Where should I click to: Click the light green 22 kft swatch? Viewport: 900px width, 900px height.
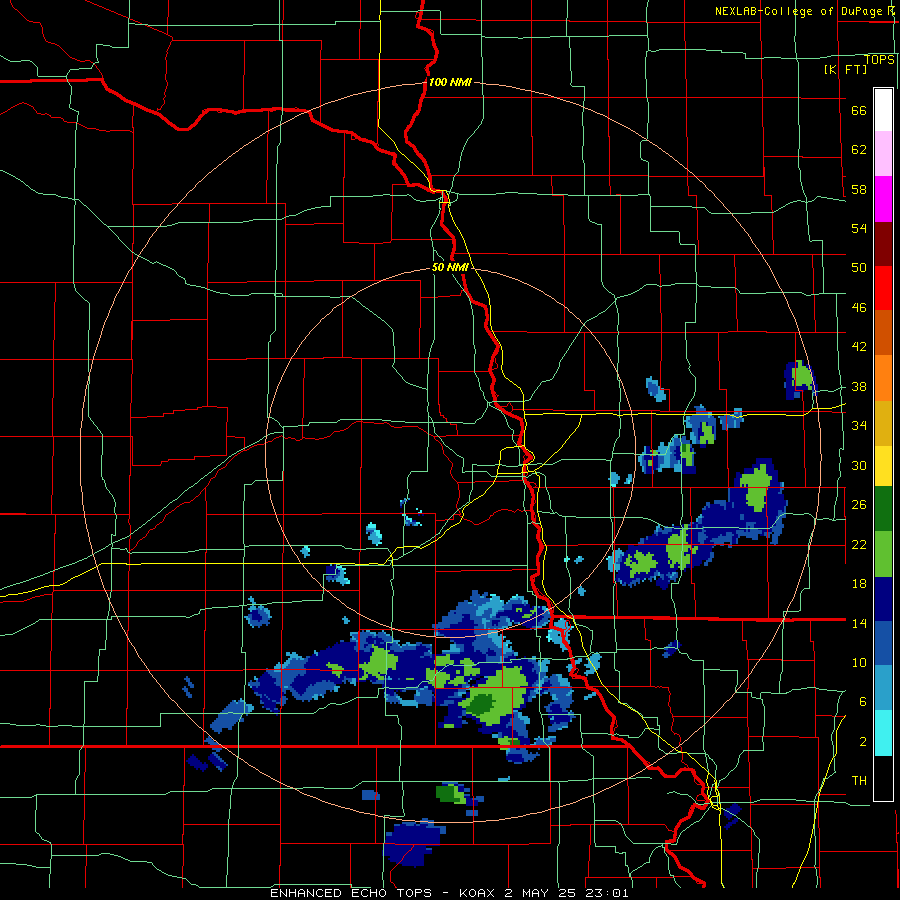click(883, 554)
